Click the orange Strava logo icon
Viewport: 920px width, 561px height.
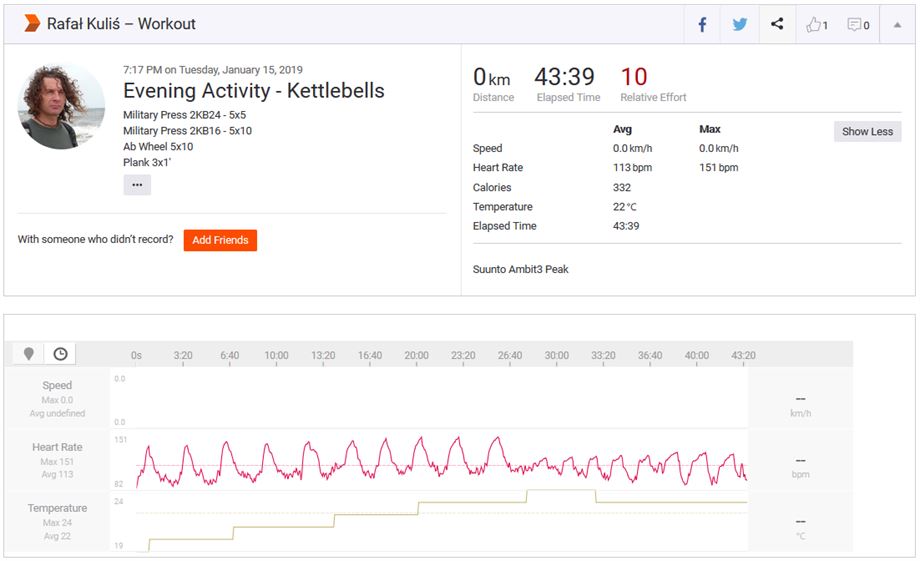click(x=32, y=24)
